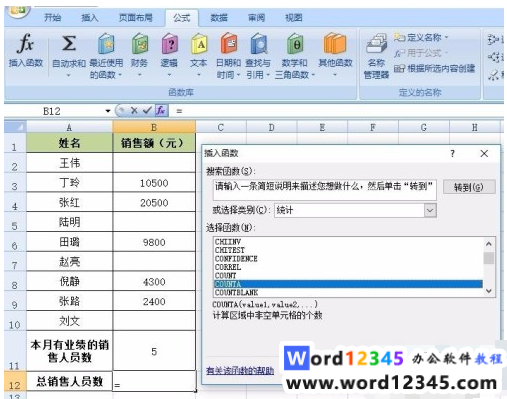
Task: Open the Date and Time functions icon
Action: [x=229, y=44]
